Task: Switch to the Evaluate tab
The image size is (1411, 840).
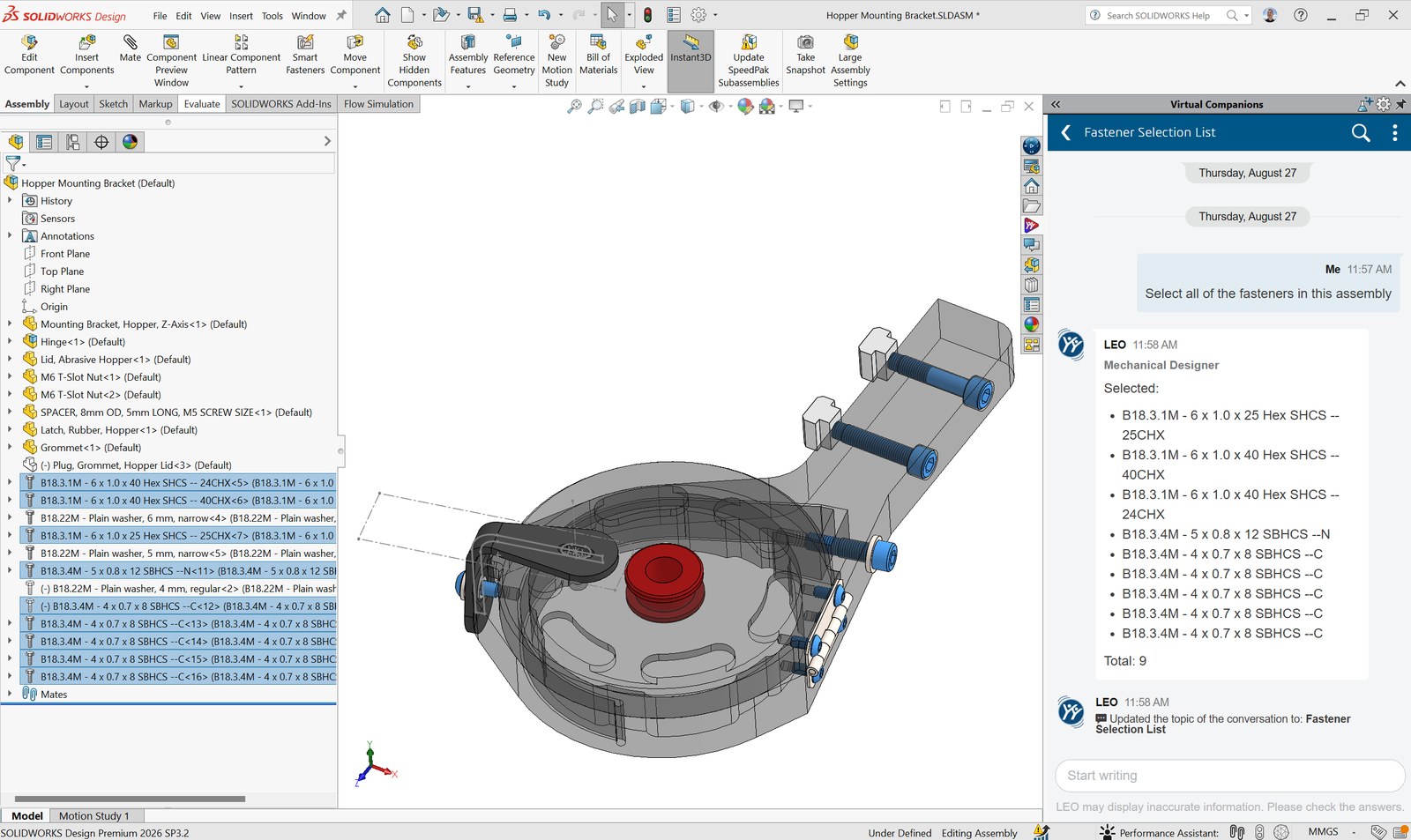Action: click(202, 104)
